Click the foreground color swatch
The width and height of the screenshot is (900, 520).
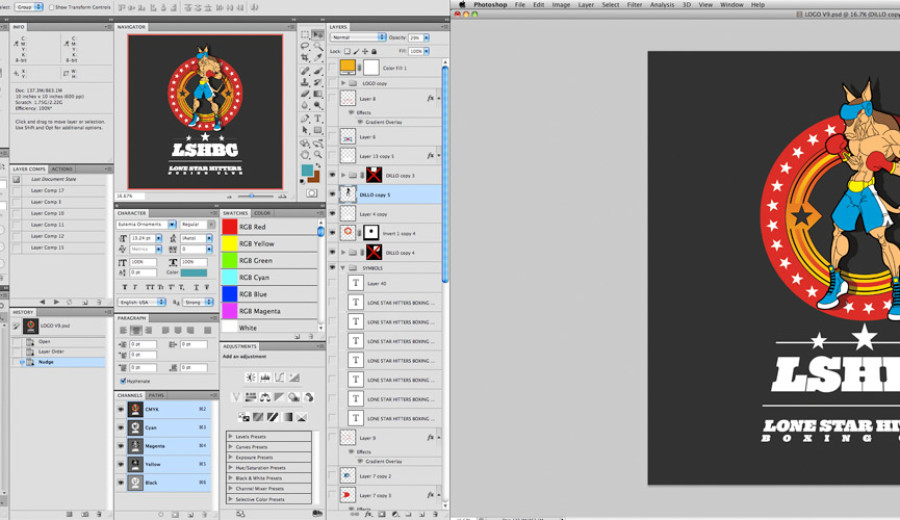[x=307, y=170]
